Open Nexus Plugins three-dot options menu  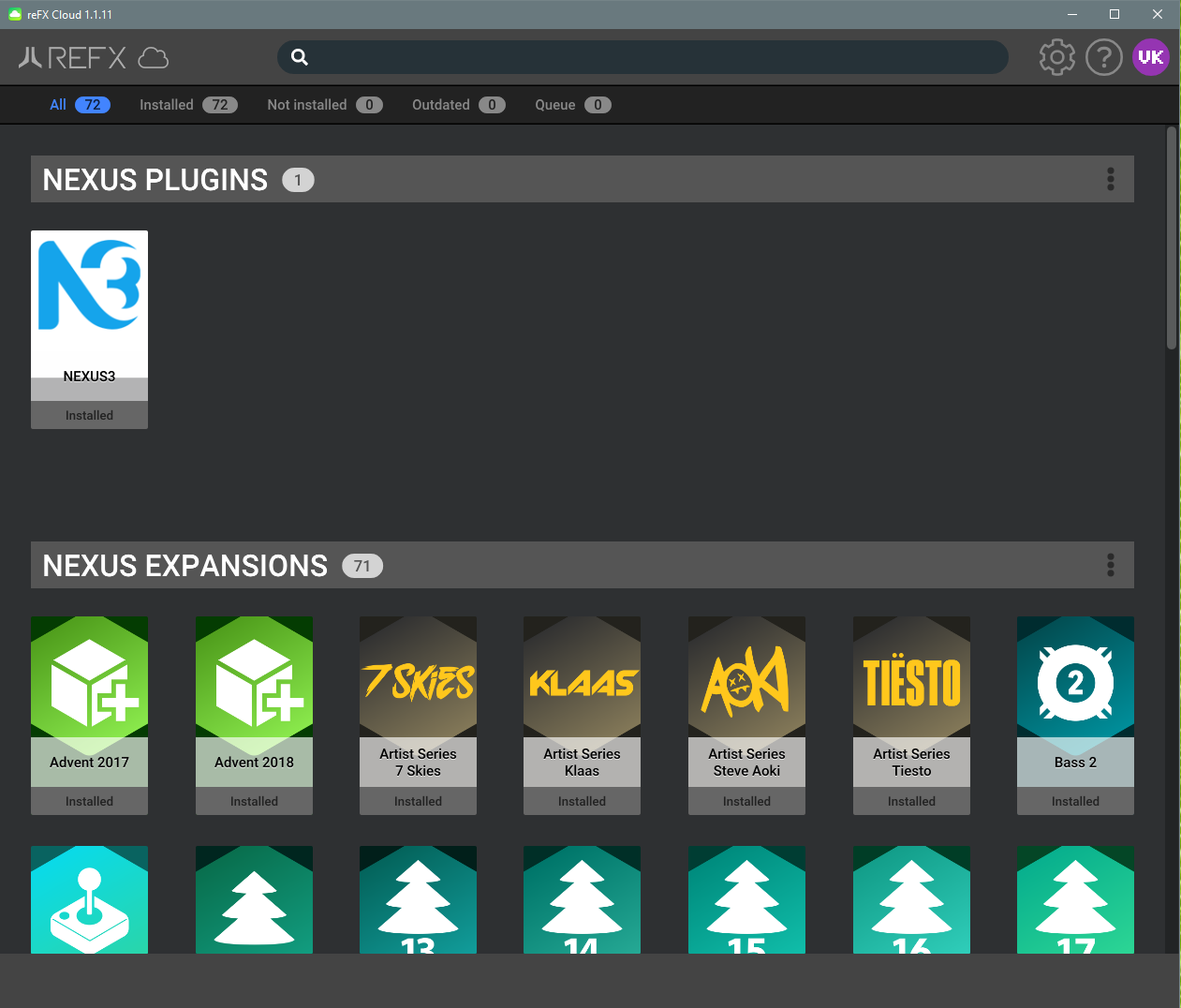(x=1111, y=179)
